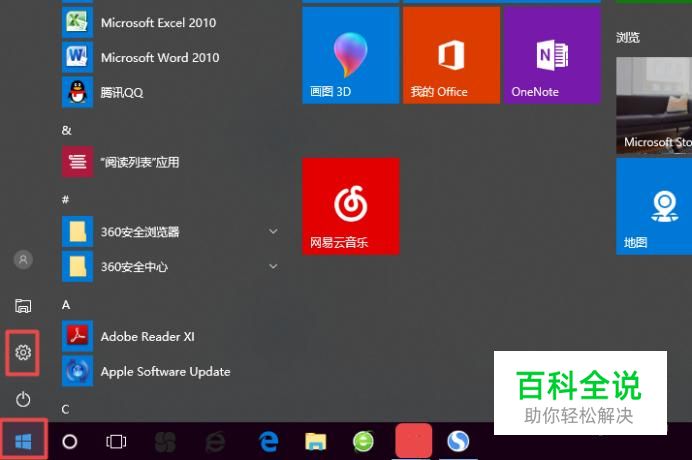Click the dimmed Internet Explorer taskbar icon
The image size is (692, 460).
215,441
